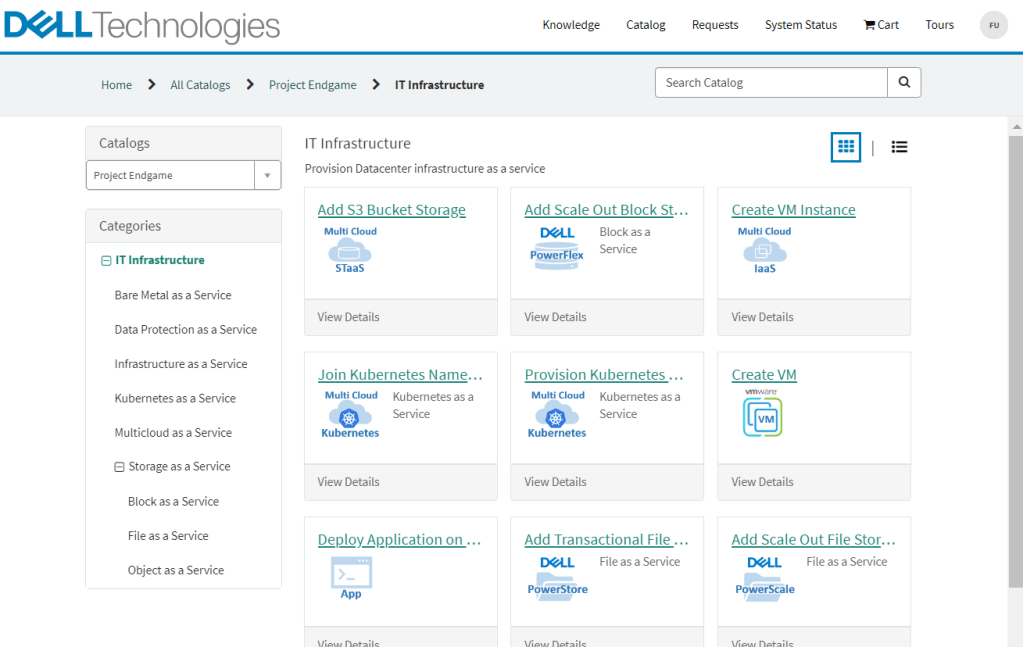Viewport: 1023px width, 647px height.
Task: Click the Search Catalog input field
Action: click(770, 83)
